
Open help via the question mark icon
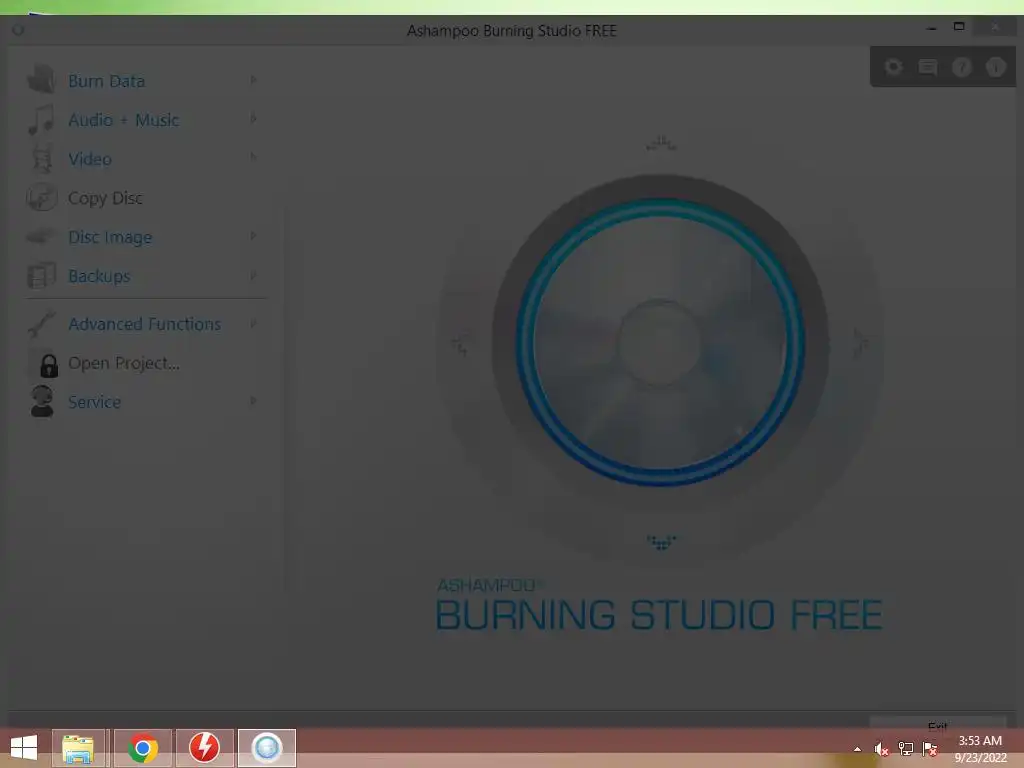[x=961, y=67]
